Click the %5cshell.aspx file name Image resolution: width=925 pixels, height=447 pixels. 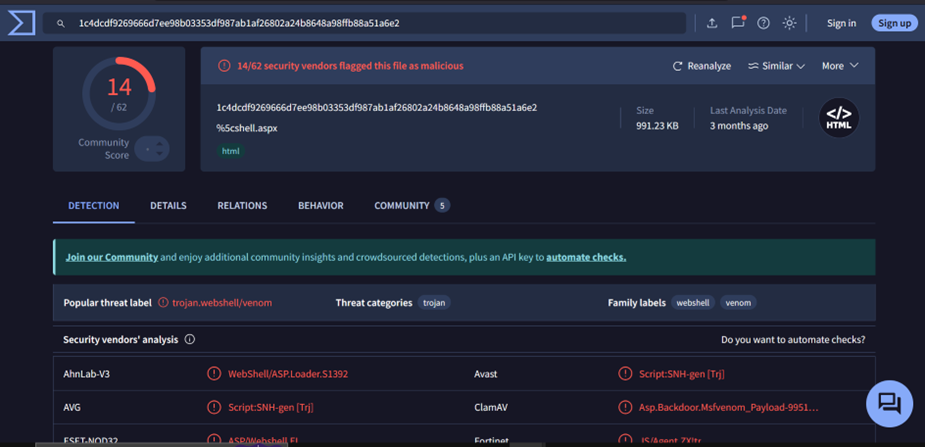click(x=247, y=128)
